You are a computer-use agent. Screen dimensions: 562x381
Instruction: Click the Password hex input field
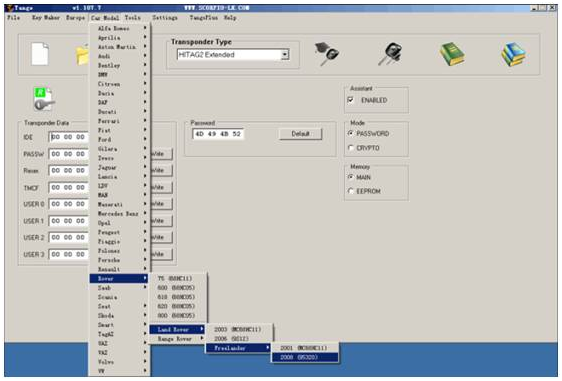click(x=218, y=134)
